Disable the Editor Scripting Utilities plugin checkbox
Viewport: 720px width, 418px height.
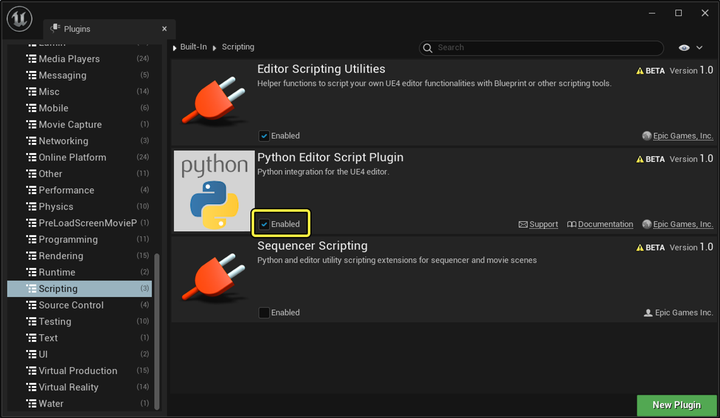pos(264,136)
